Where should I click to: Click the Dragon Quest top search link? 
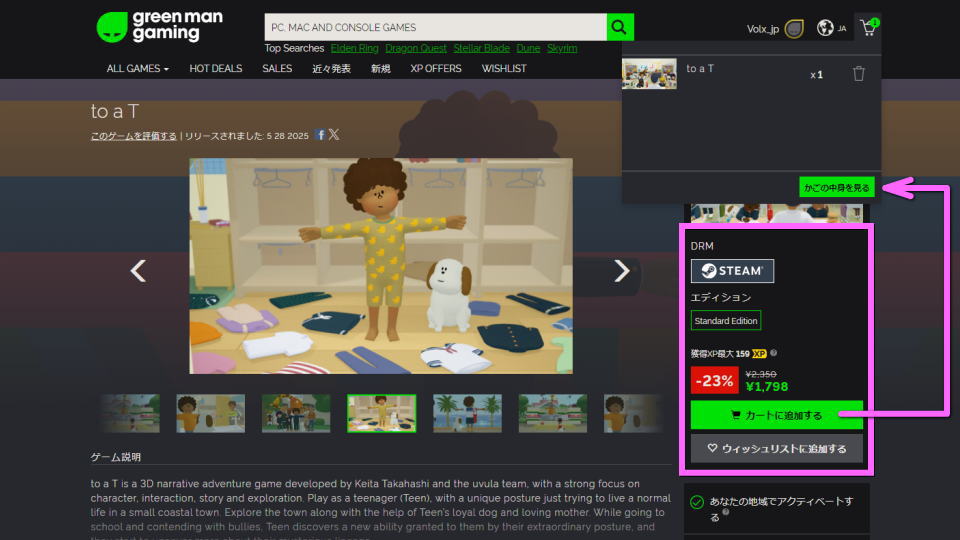[416, 48]
